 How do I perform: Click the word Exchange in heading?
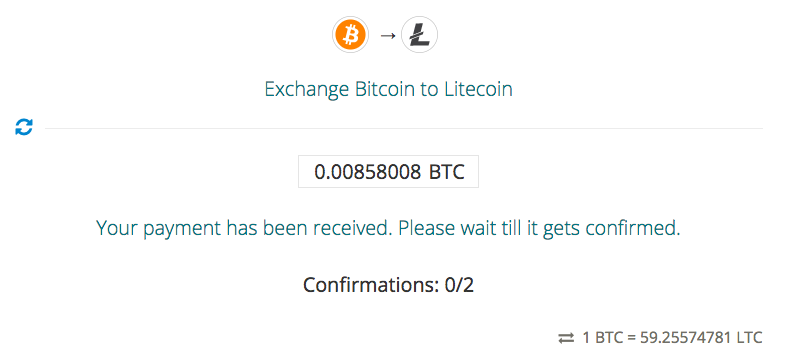(306, 89)
